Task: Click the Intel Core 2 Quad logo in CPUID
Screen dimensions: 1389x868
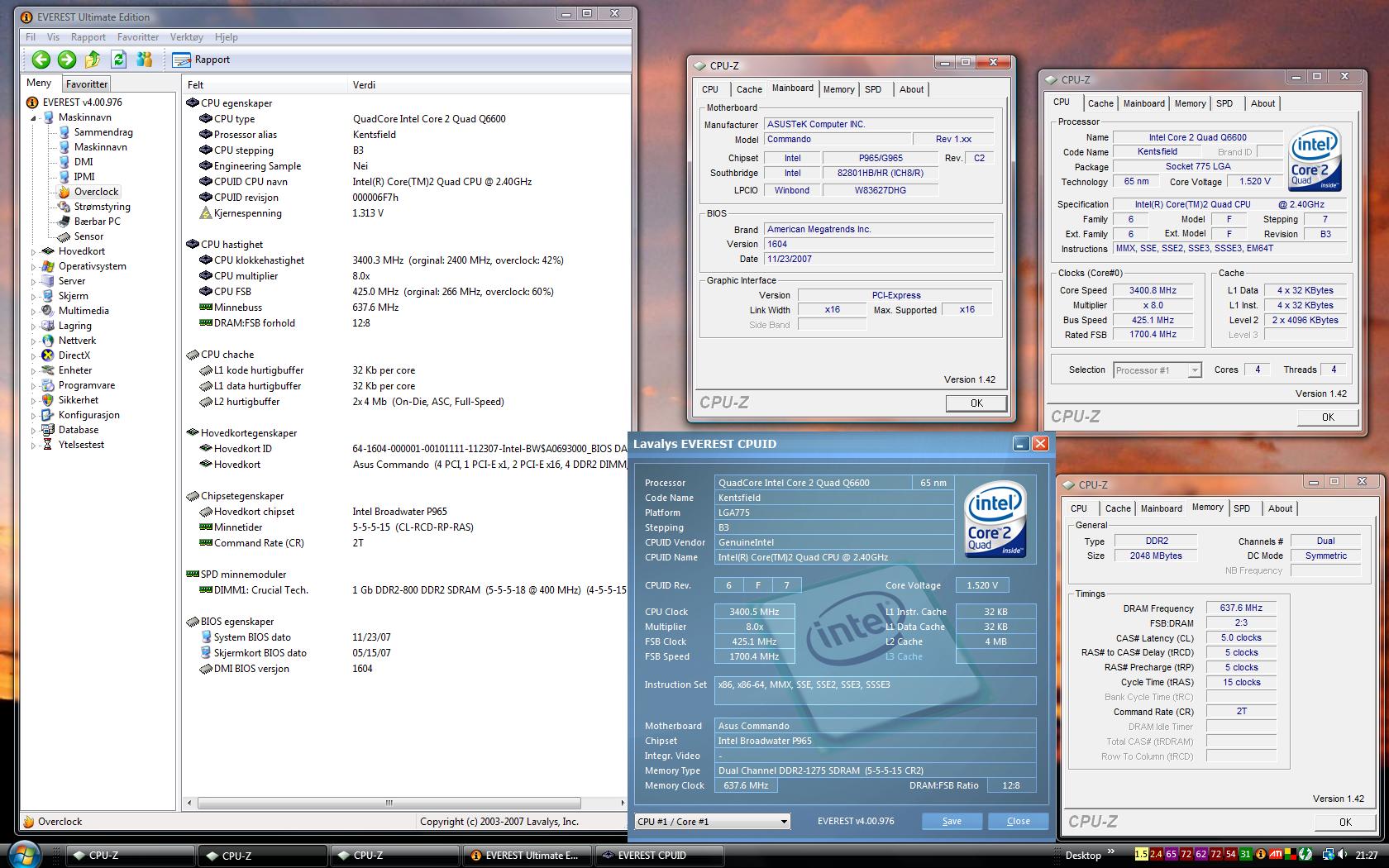Action: click(995, 517)
